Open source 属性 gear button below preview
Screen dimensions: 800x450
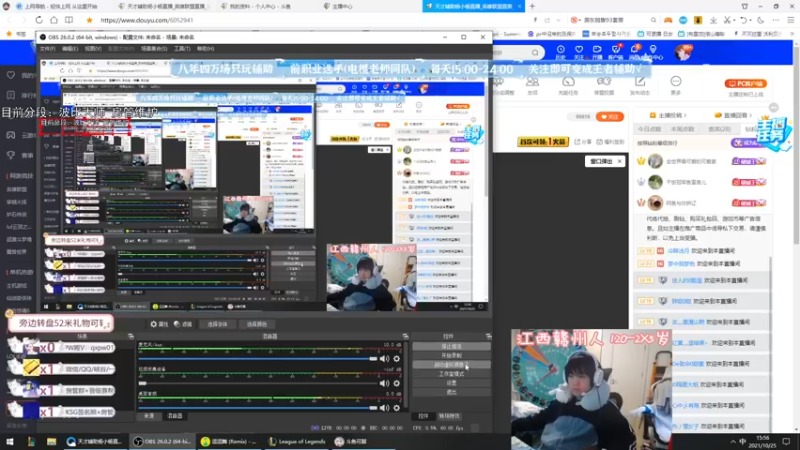tap(159, 324)
